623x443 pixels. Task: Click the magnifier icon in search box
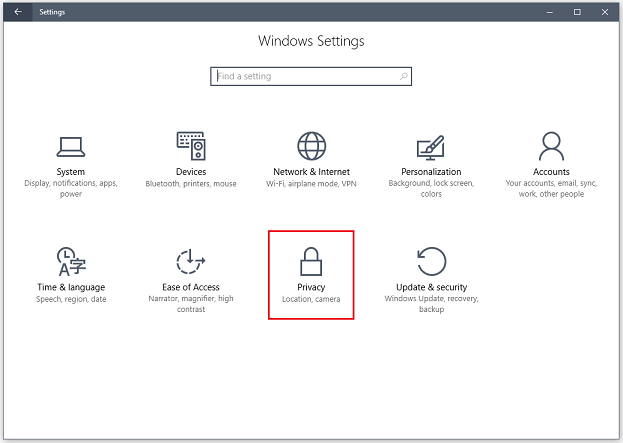[403, 76]
